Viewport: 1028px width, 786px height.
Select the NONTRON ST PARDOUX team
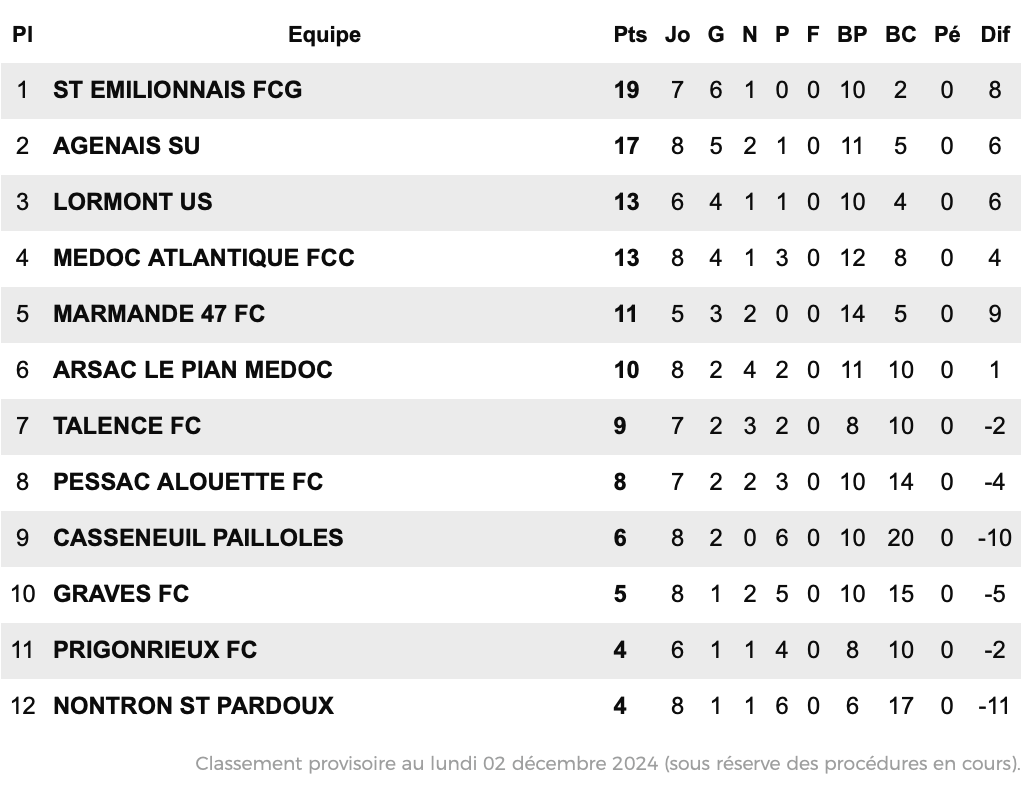193,706
